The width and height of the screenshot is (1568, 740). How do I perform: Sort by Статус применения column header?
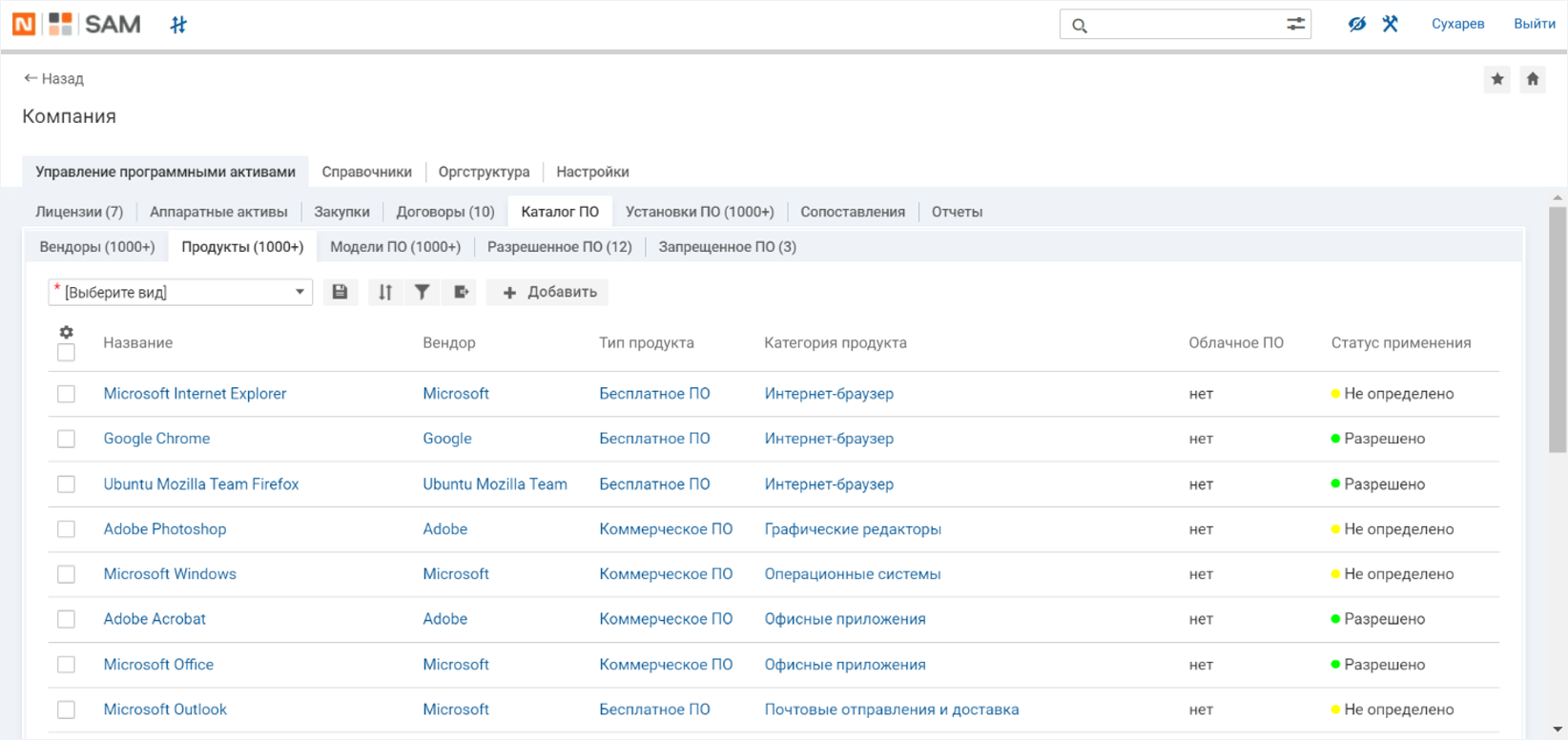click(x=1401, y=342)
